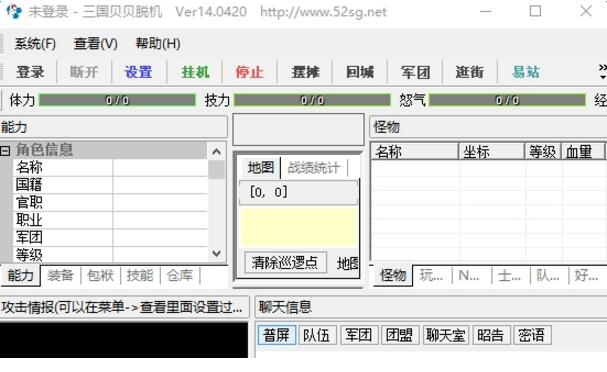Switch to the 仓库 tab
Image resolution: width=607 pixels, height=372 pixels.
[180, 276]
